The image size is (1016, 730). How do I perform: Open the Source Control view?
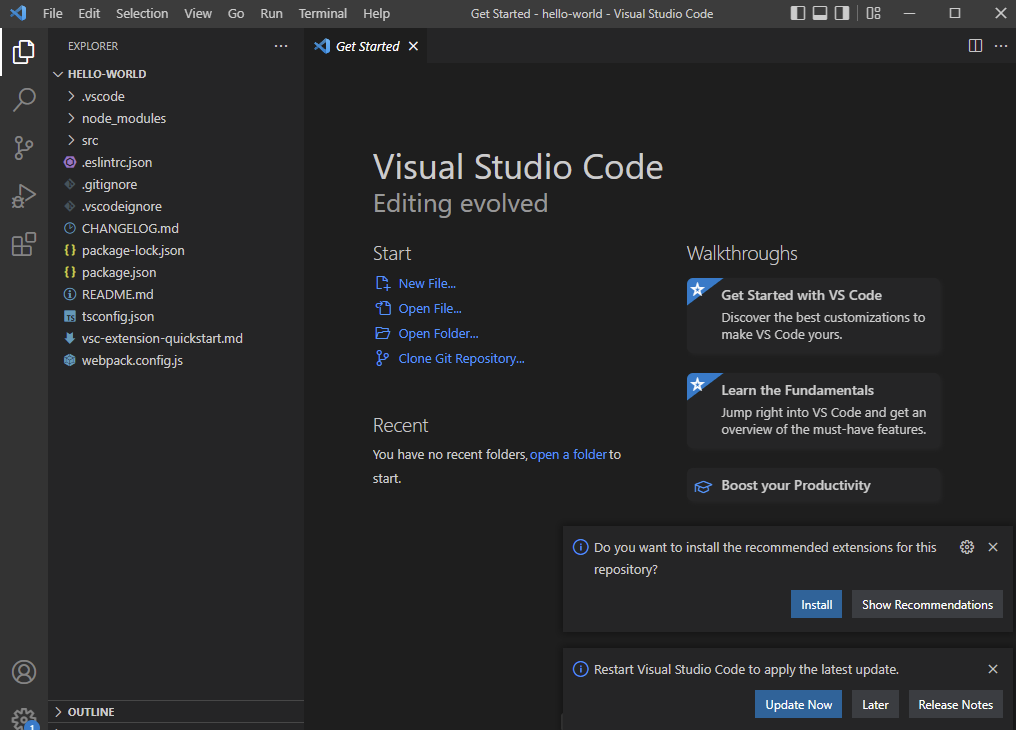(23, 148)
